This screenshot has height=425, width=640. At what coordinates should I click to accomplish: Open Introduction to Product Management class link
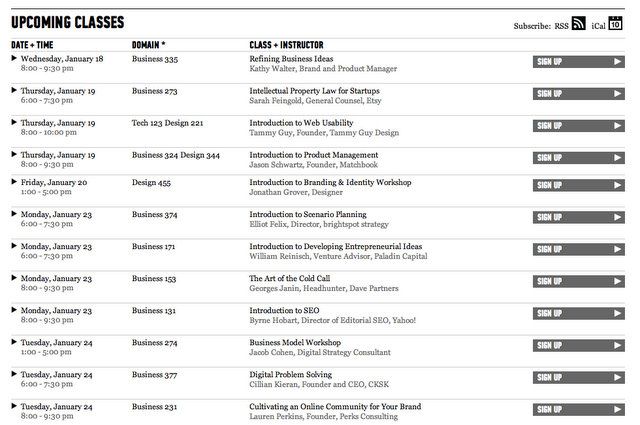pos(314,155)
